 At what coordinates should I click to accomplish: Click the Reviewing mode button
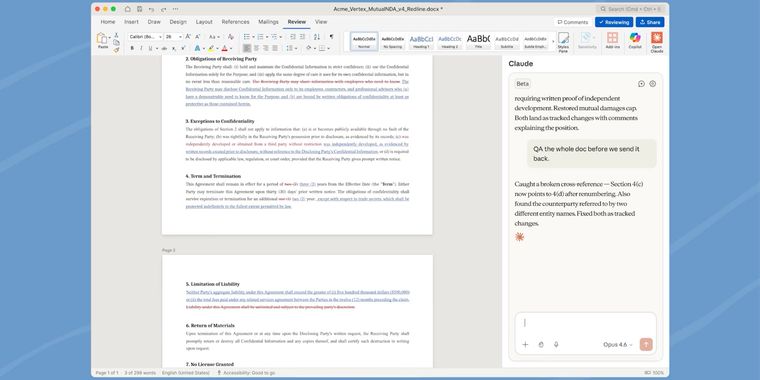pos(614,22)
